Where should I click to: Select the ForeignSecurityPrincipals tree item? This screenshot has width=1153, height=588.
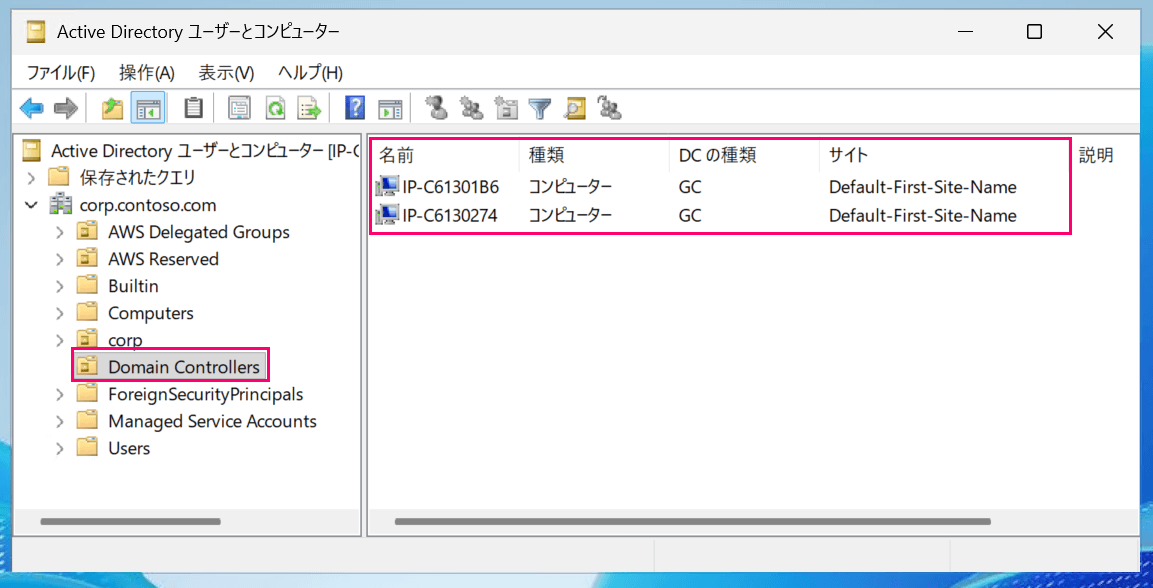pos(205,395)
